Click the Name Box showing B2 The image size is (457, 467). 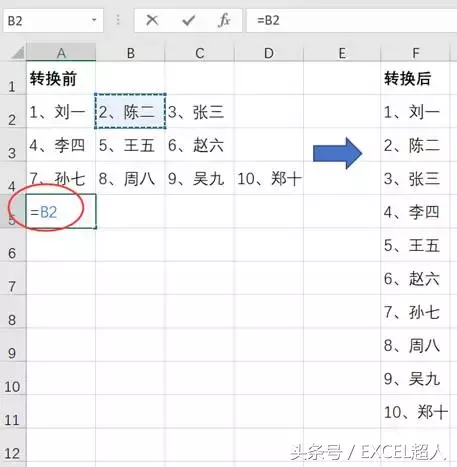point(53,21)
